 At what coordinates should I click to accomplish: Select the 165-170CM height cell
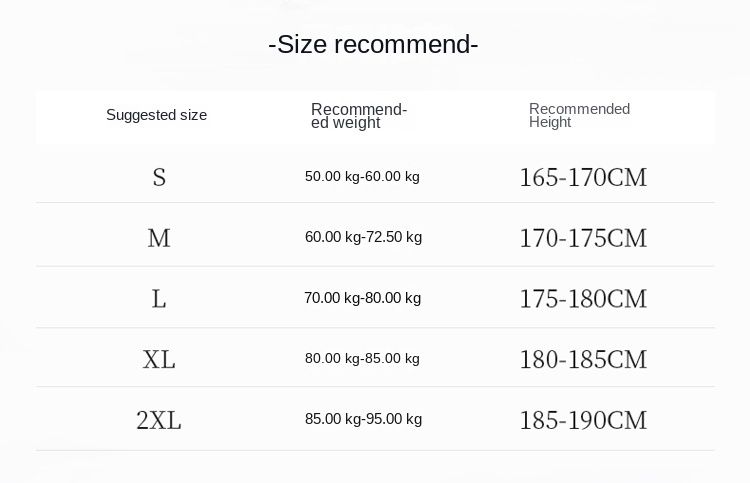(583, 178)
